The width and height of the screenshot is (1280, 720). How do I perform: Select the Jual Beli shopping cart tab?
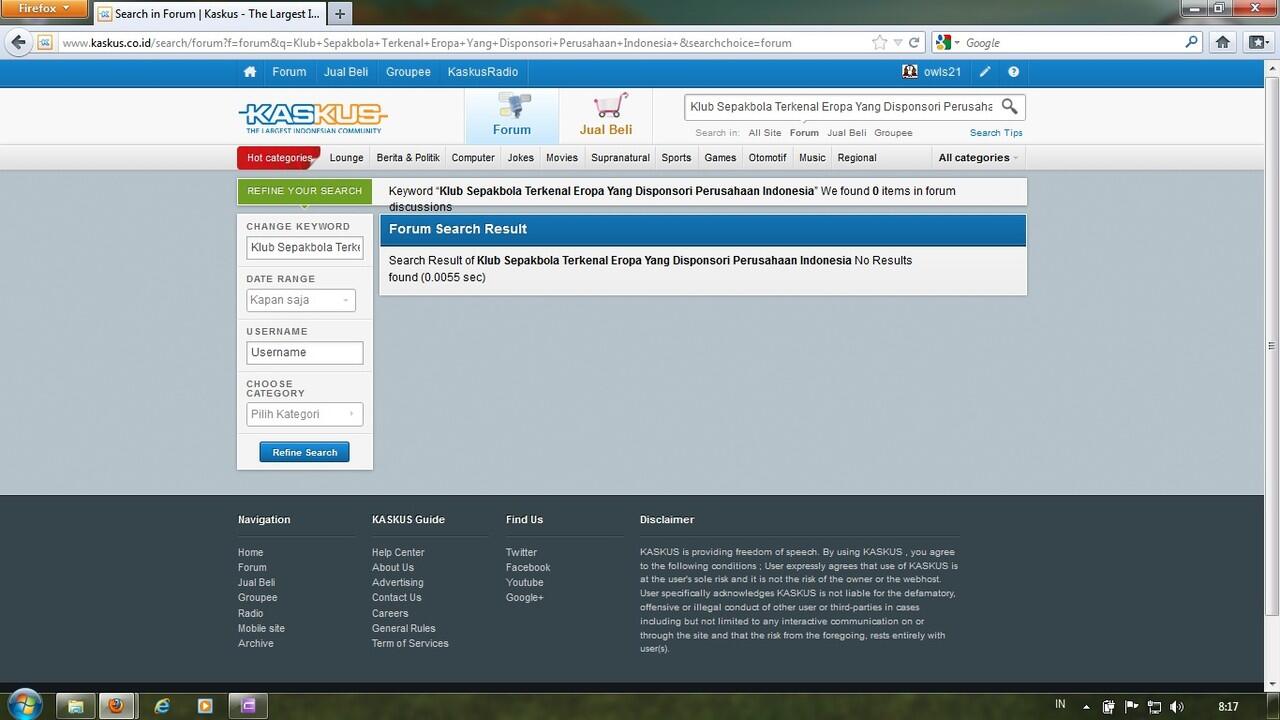click(606, 116)
